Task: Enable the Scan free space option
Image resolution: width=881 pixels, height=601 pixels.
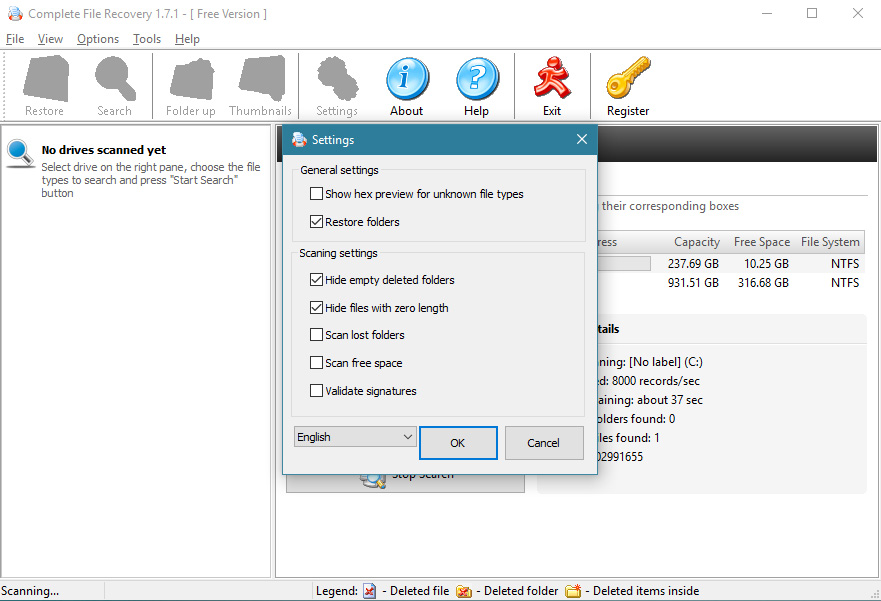Action: (x=316, y=363)
